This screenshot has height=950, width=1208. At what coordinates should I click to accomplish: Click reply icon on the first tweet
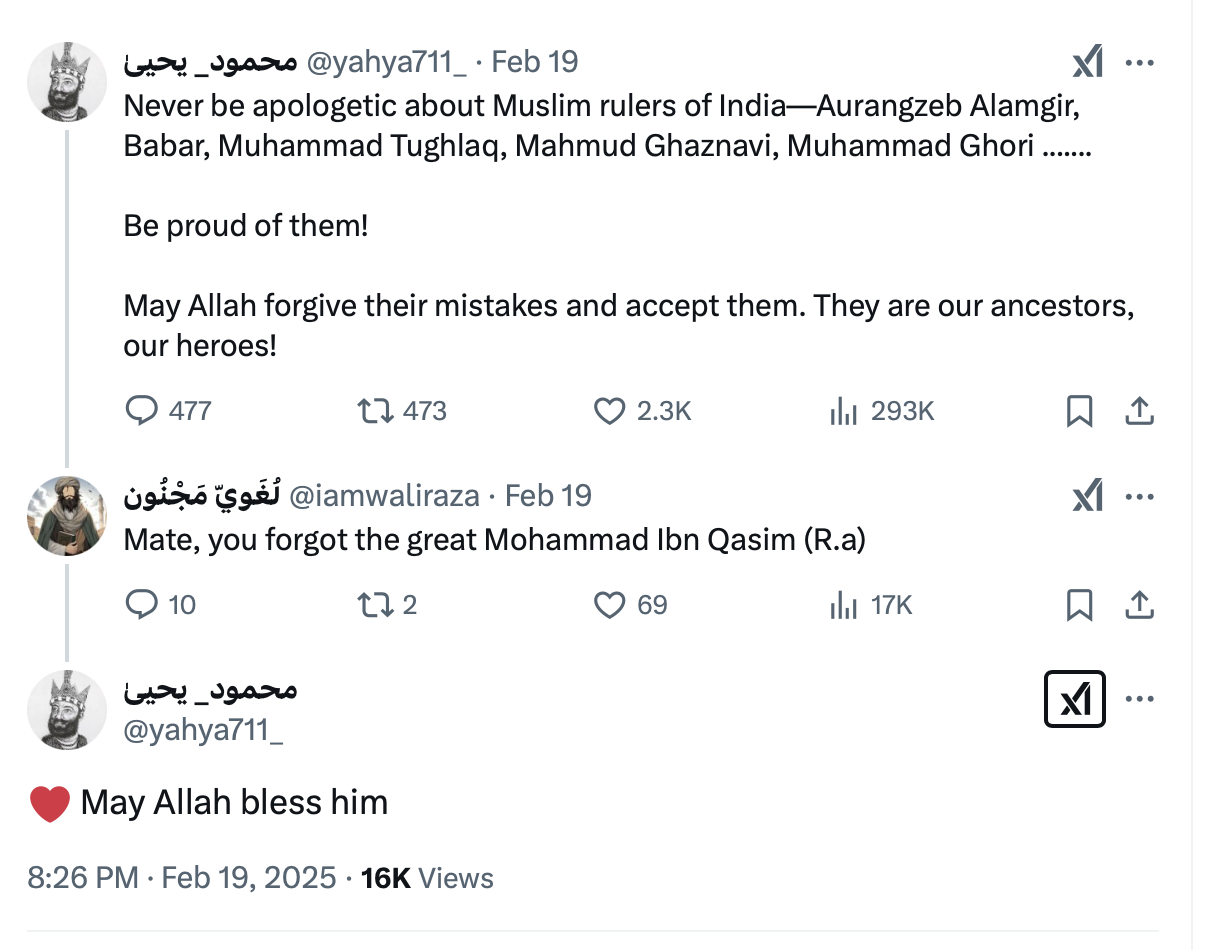pyautogui.click(x=142, y=411)
